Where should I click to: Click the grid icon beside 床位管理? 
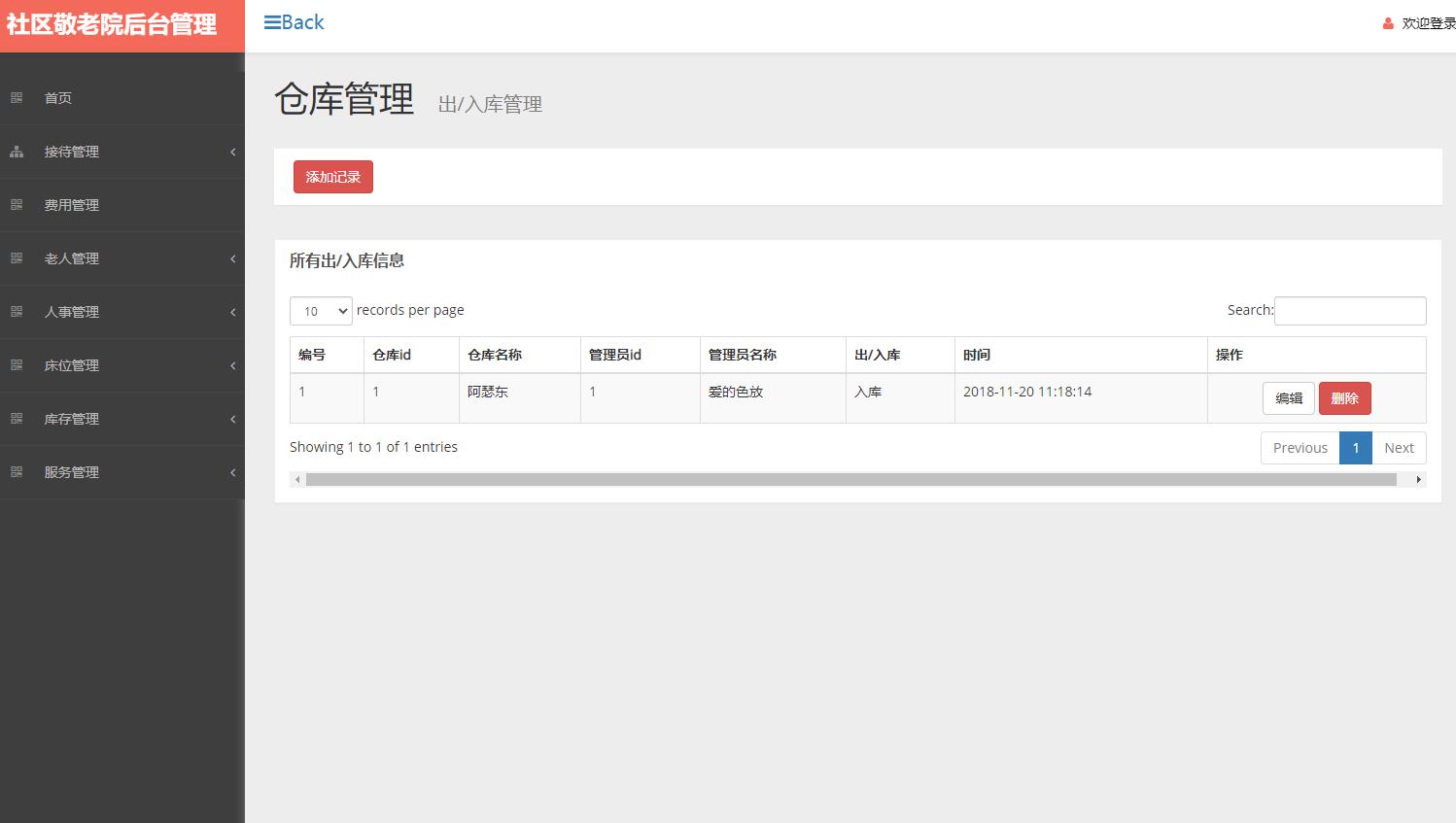(x=16, y=365)
